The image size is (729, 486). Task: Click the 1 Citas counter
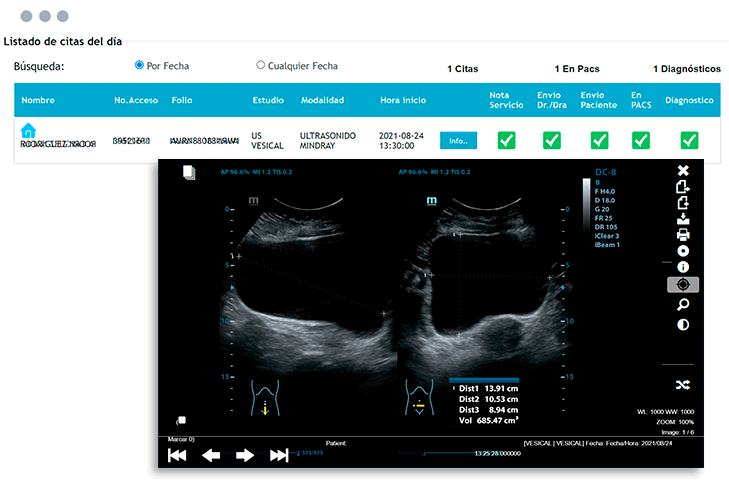point(463,69)
